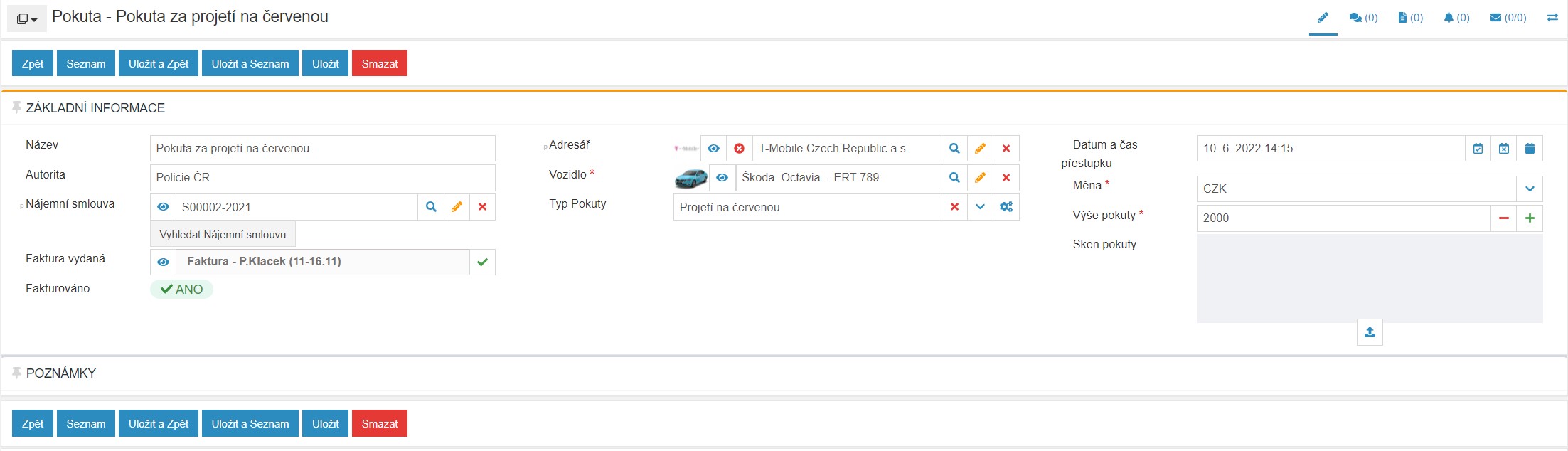Search Adresář with magnifier icon
Image resolution: width=1568 pixels, height=451 pixels.
pos(954,149)
